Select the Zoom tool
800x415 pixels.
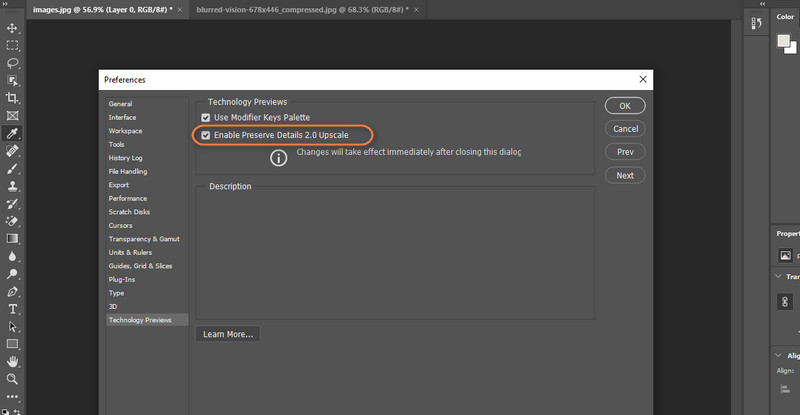[x=12, y=379]
